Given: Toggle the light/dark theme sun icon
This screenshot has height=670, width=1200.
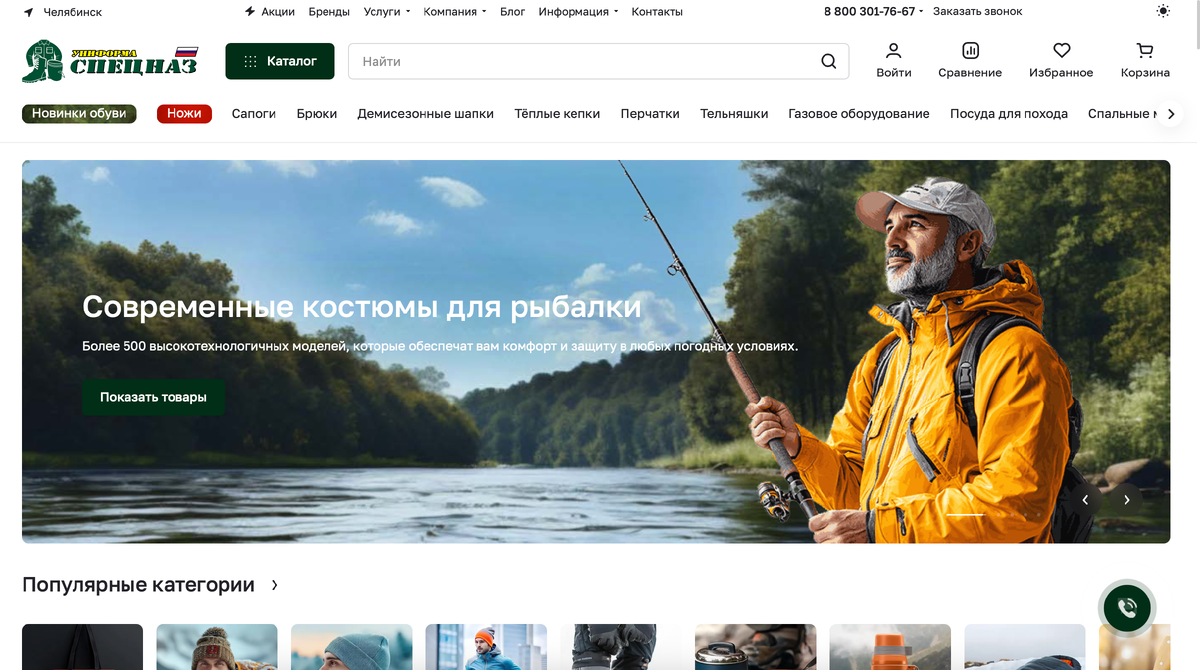Looking at the screenshot, I should (x=1162, y=12).
